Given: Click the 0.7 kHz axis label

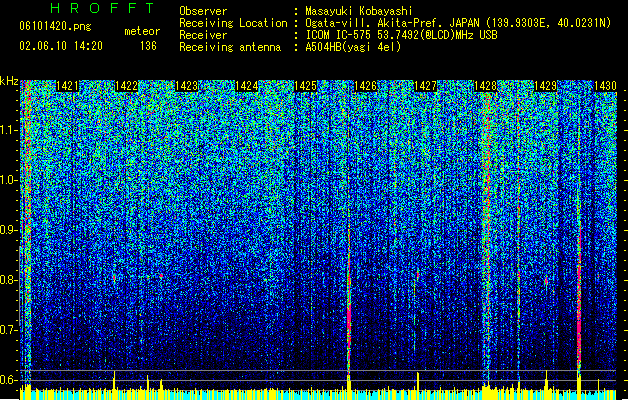Looking at the screenshot, I should [9, 330].
